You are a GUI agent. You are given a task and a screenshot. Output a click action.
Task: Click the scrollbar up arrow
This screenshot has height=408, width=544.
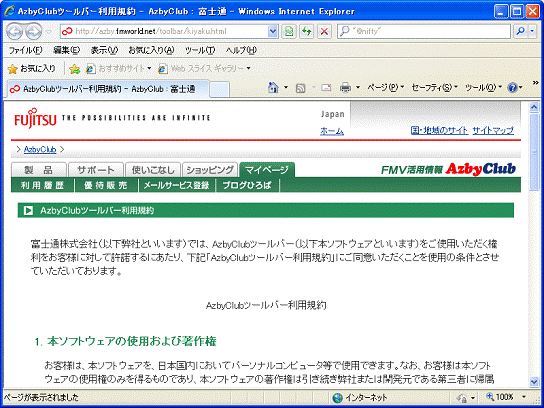click(x=534, y=108)
